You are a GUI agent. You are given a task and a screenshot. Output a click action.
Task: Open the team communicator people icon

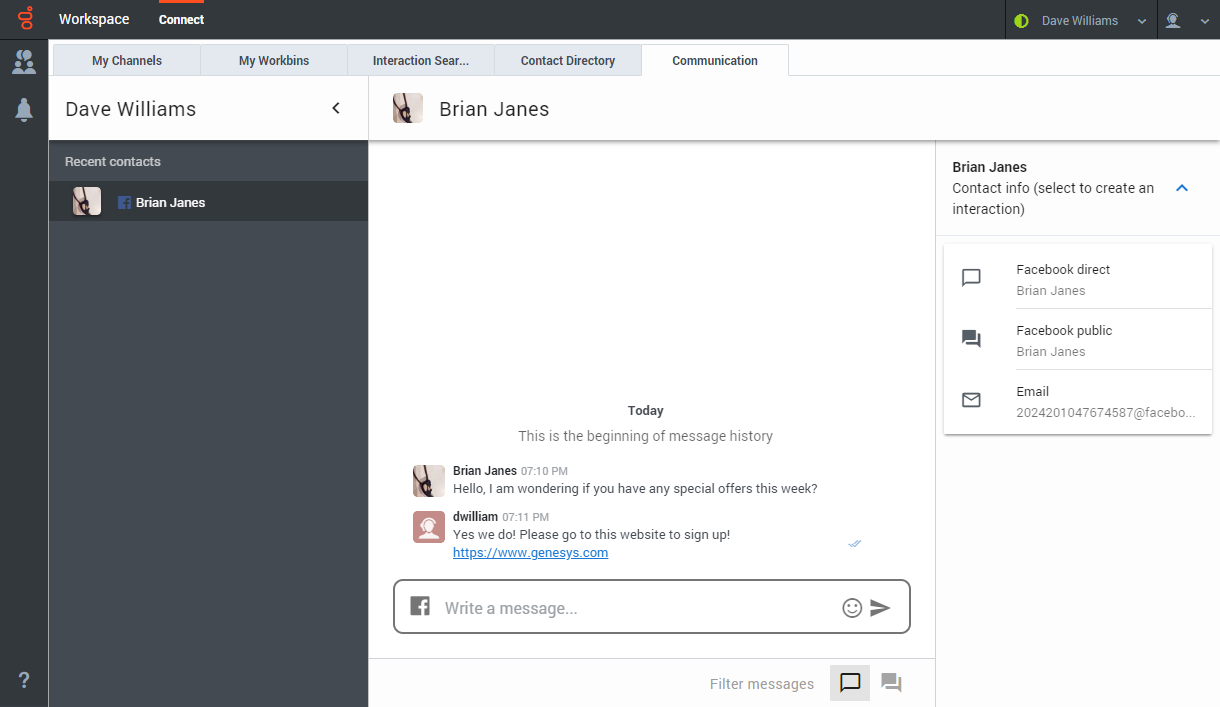24,63
